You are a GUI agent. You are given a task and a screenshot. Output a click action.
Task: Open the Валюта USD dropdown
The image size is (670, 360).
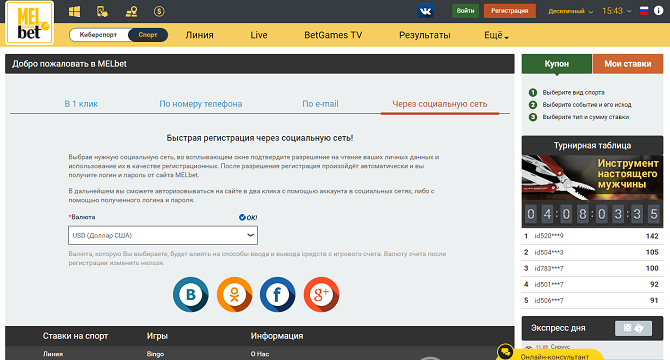163,235
